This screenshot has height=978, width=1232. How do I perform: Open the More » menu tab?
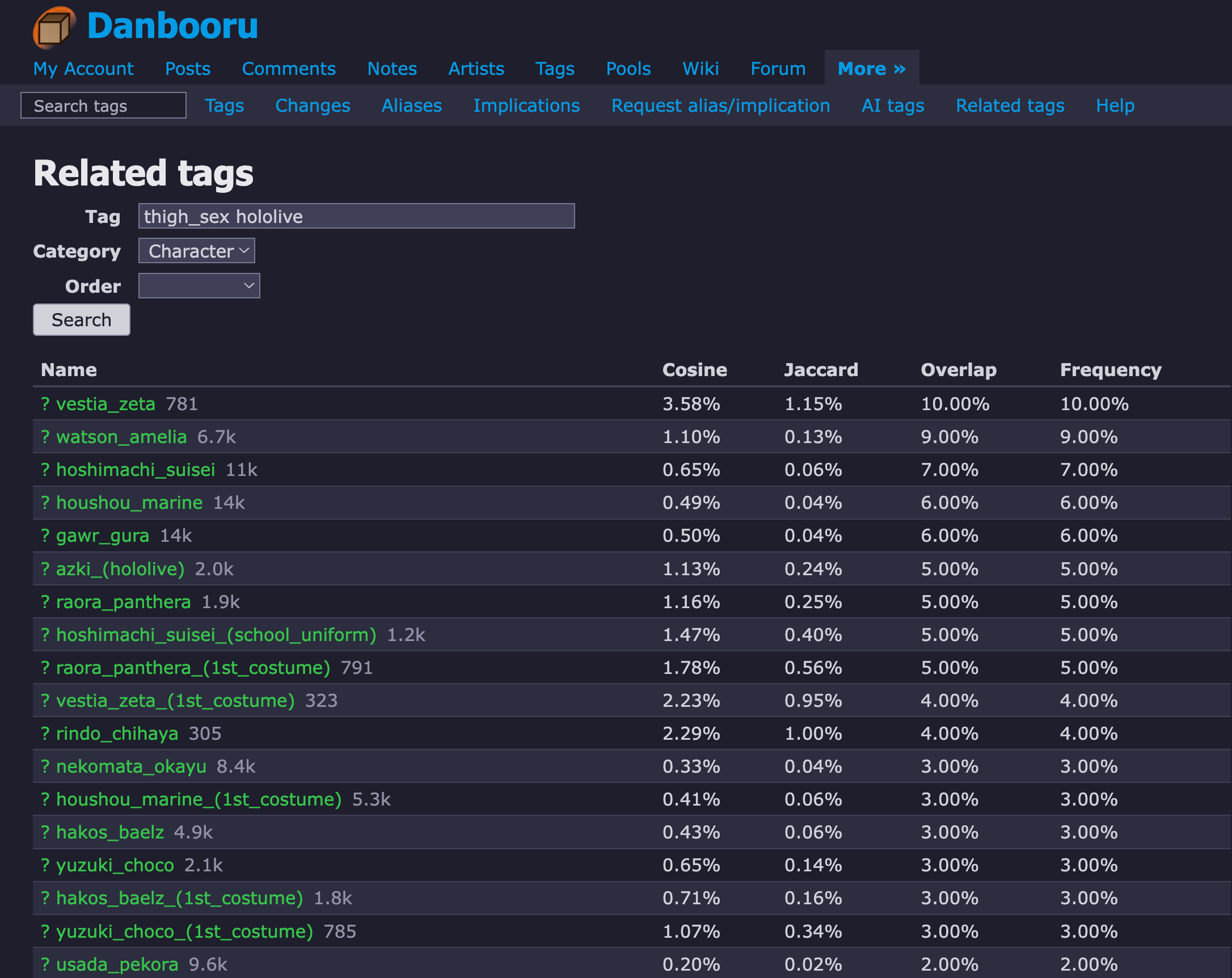pyautogui.click(x=871, y=69)
